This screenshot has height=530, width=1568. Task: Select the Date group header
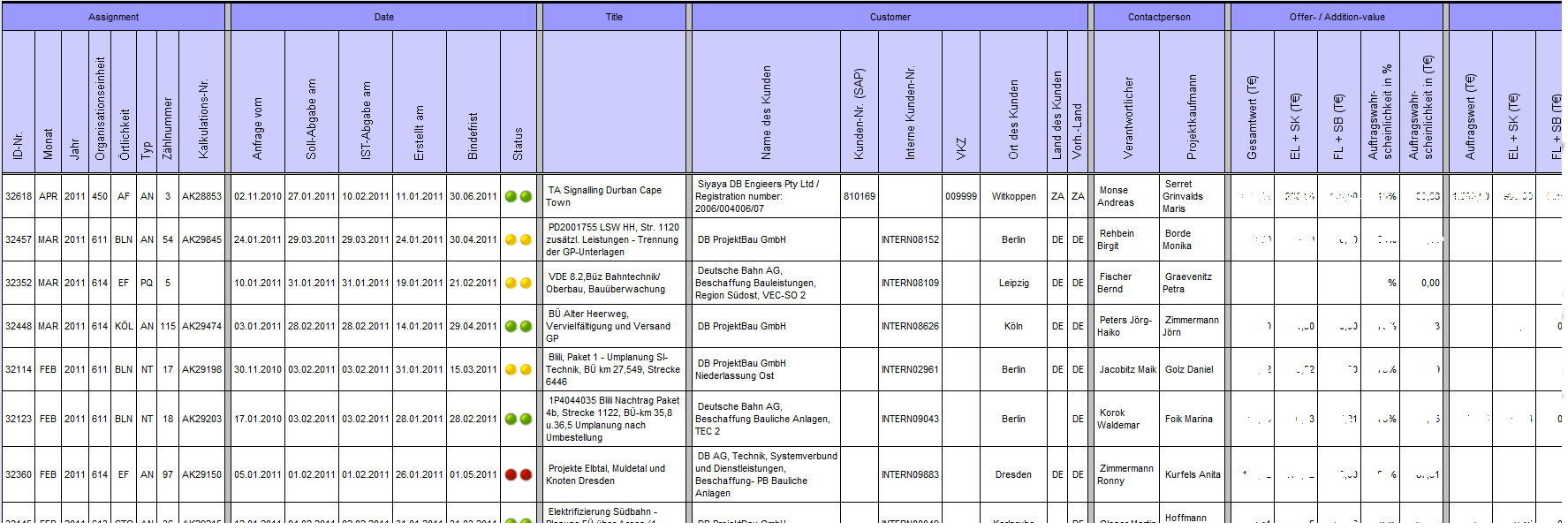tap(383, 17)
